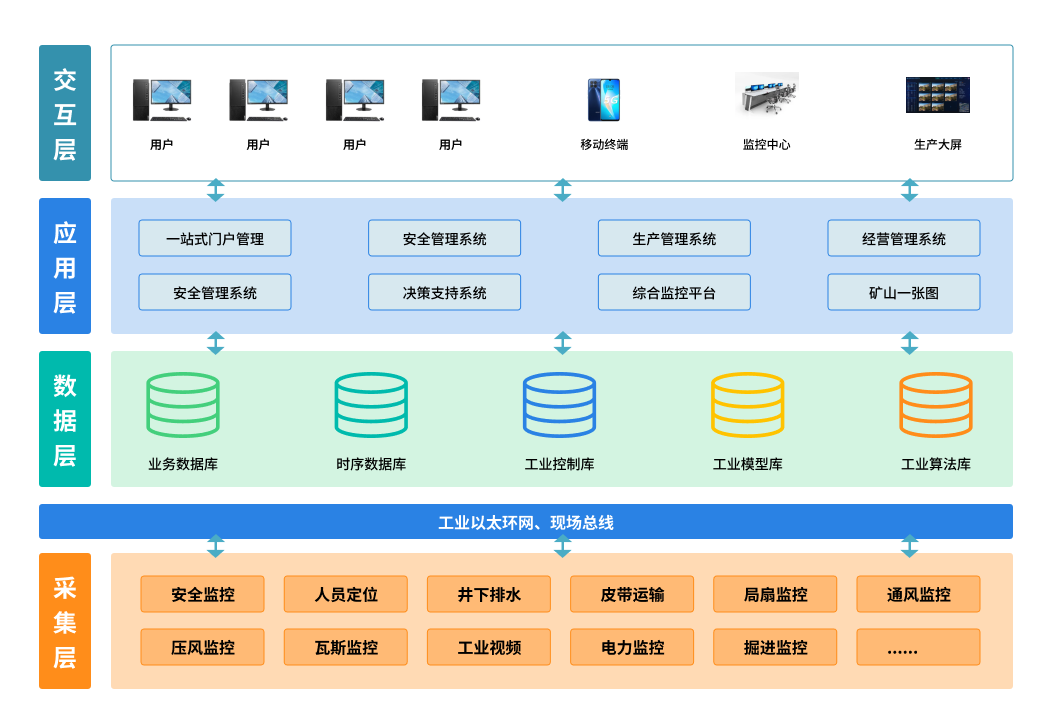
Task: Select the 瓦斯监控 block
Action: 346,647
